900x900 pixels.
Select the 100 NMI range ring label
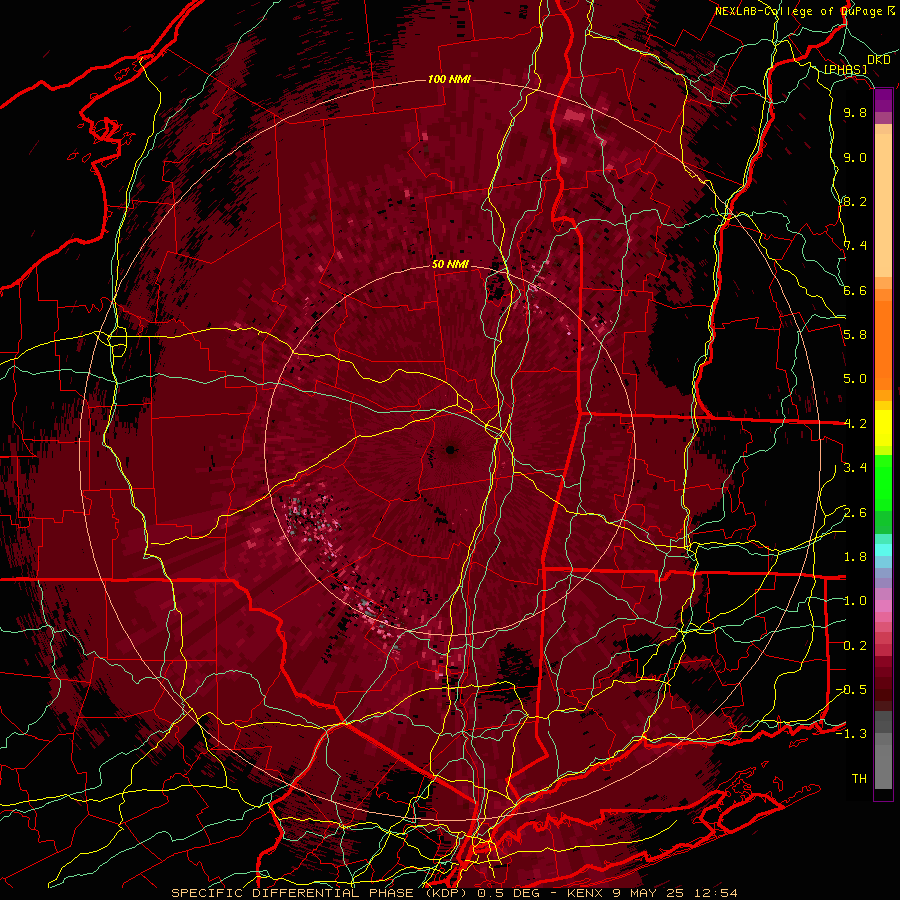pos(449,79)
